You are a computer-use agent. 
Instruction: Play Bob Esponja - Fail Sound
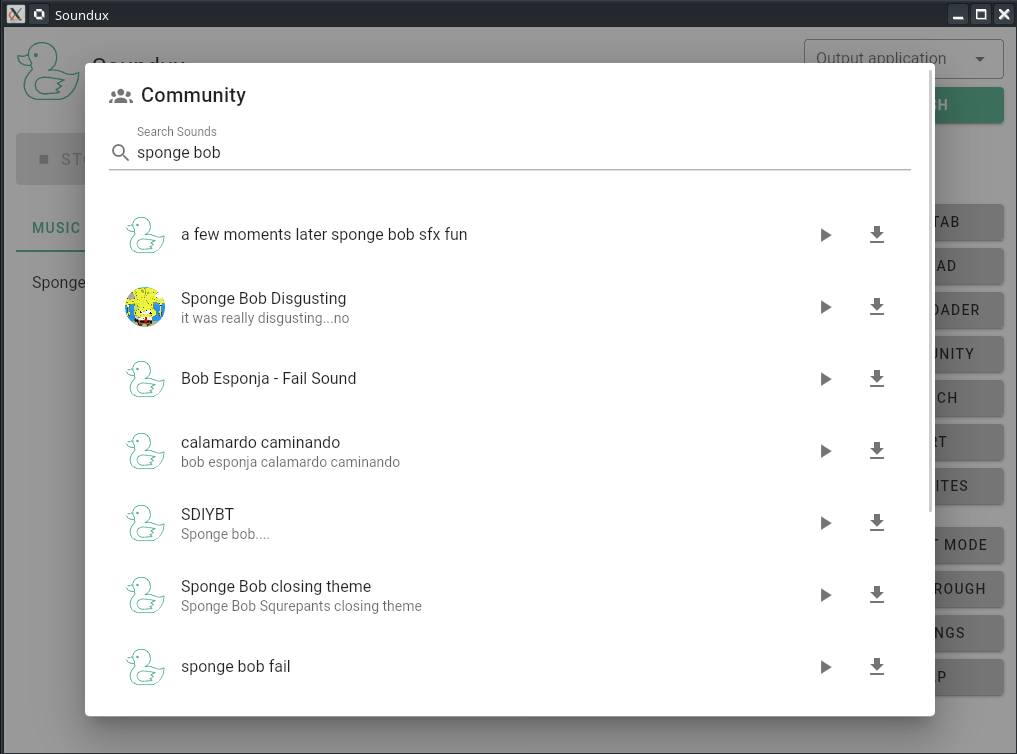(826, 379)
